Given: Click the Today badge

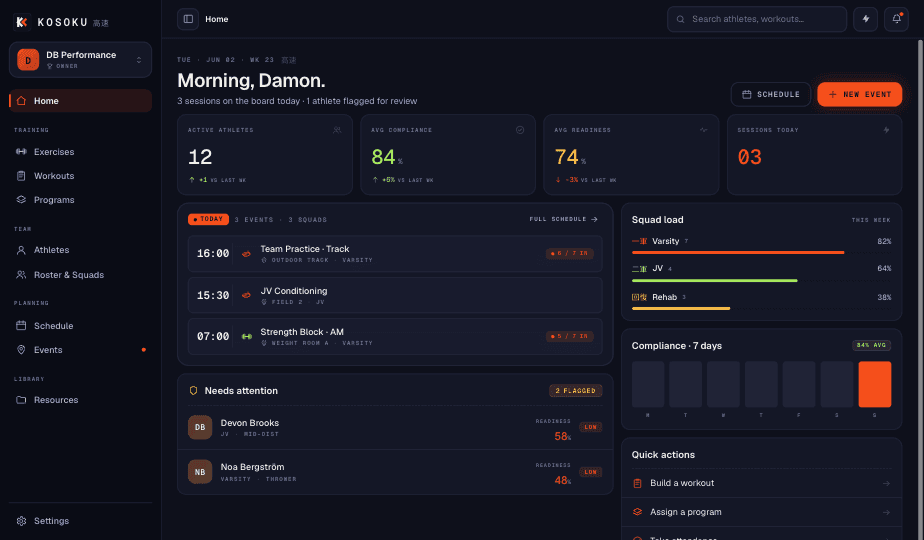Looking at the screenshot, I should [x=208, y=219].
